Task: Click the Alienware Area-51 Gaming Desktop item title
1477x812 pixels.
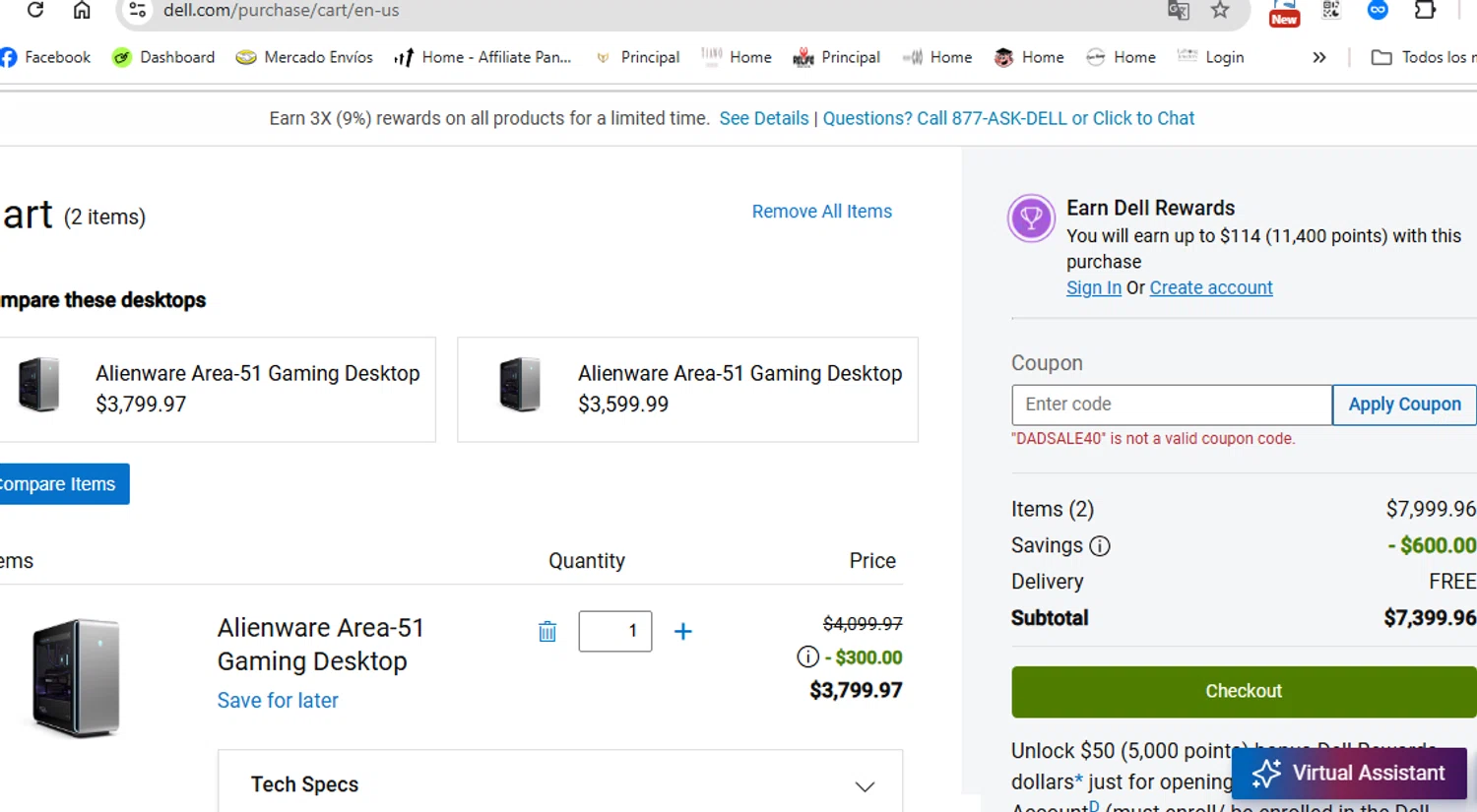Action: point(321,644)
